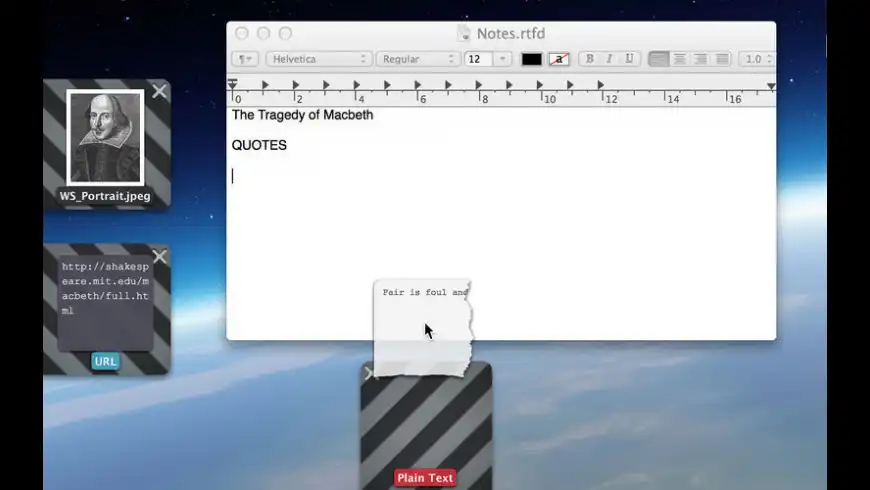
Task: Select the tab stop near ruler mark 12
Action: click(600, 85)
